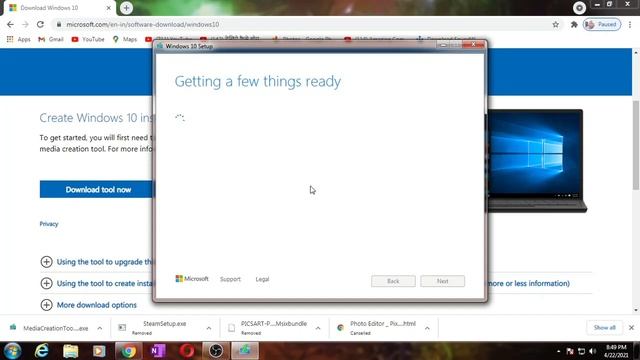Image resolution: width=640 pixels, height=360 pixels.
Task: Open a new Chrome tab
Action: pos(126,8)
